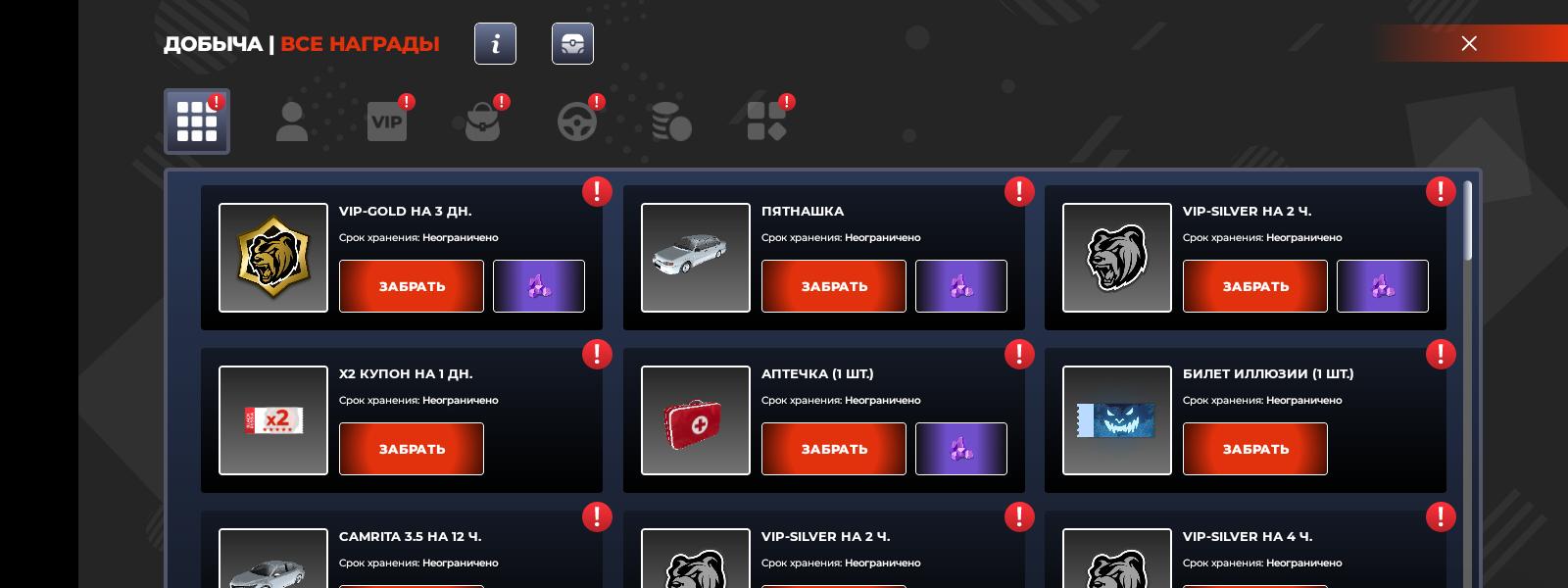Click the rewards list vertical scrollbar

(1467, 220)
